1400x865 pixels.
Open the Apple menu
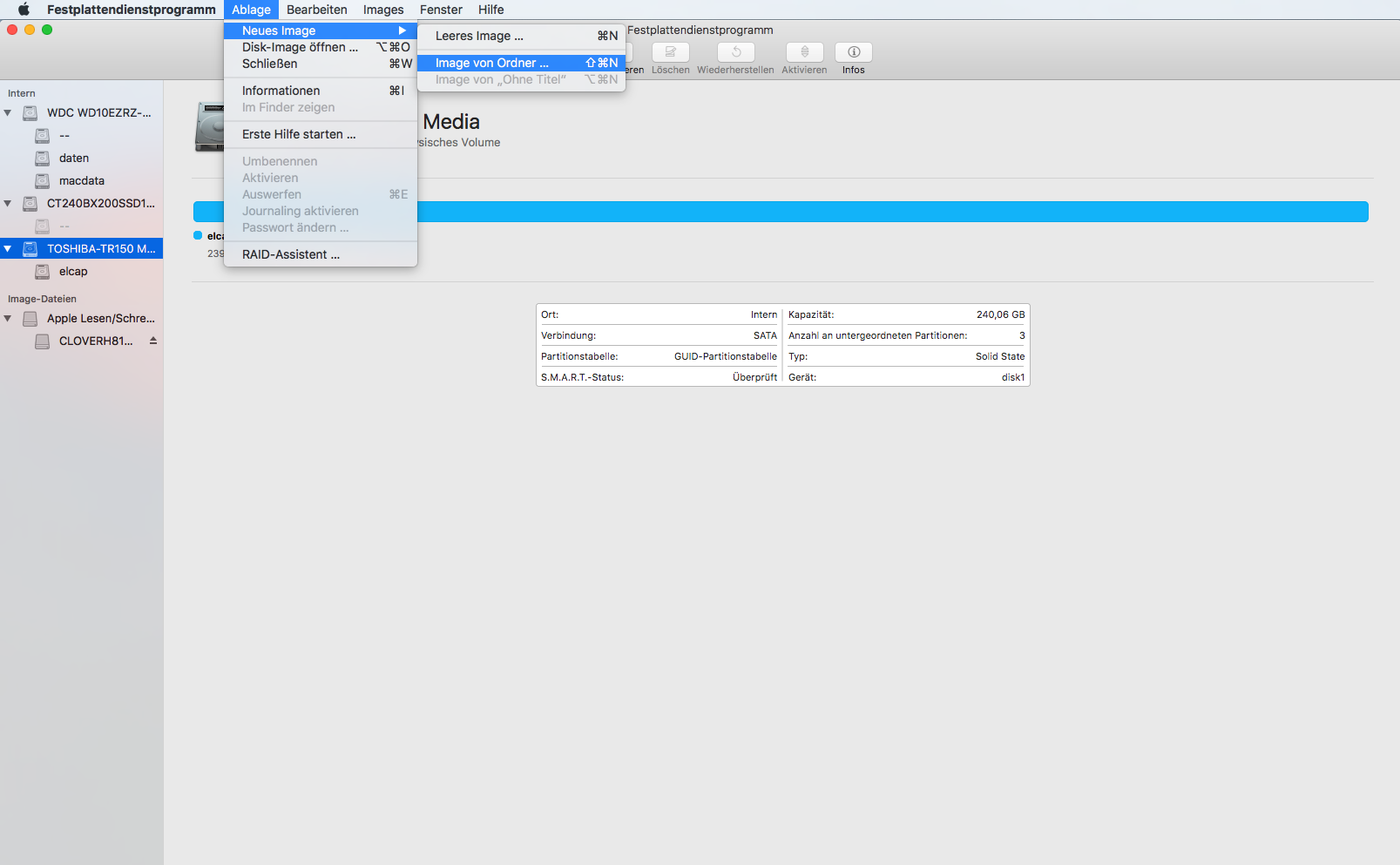click(24, 10)
